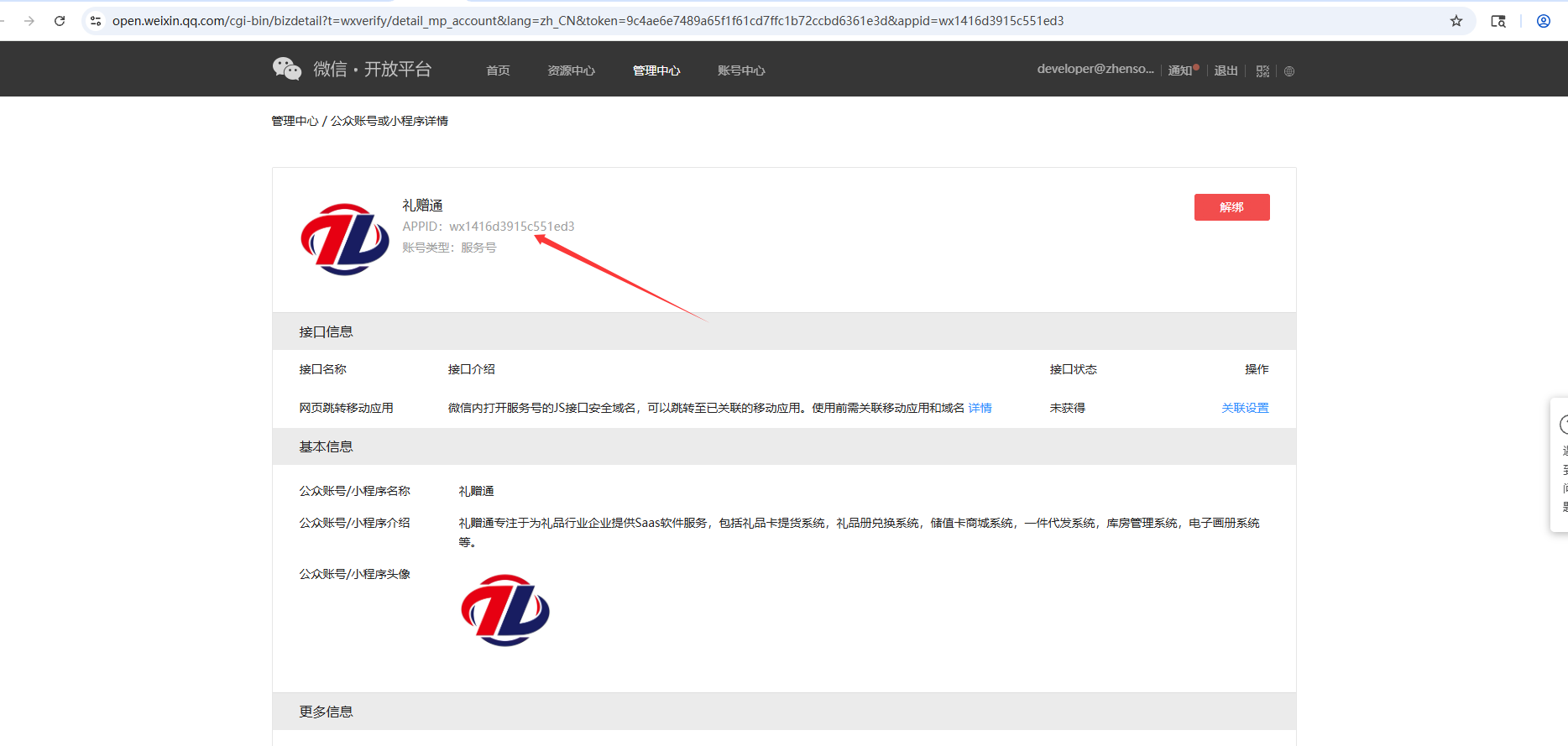This screenshot has width=1568, height=746.
Task: Open the 详情 link in interface description
Action: 980,408
